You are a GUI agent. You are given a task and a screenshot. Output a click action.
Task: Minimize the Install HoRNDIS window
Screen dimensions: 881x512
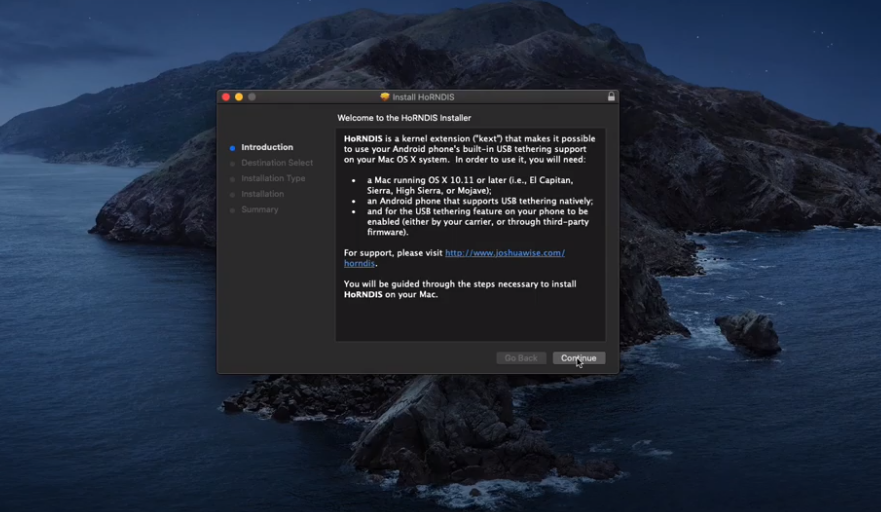239,97
